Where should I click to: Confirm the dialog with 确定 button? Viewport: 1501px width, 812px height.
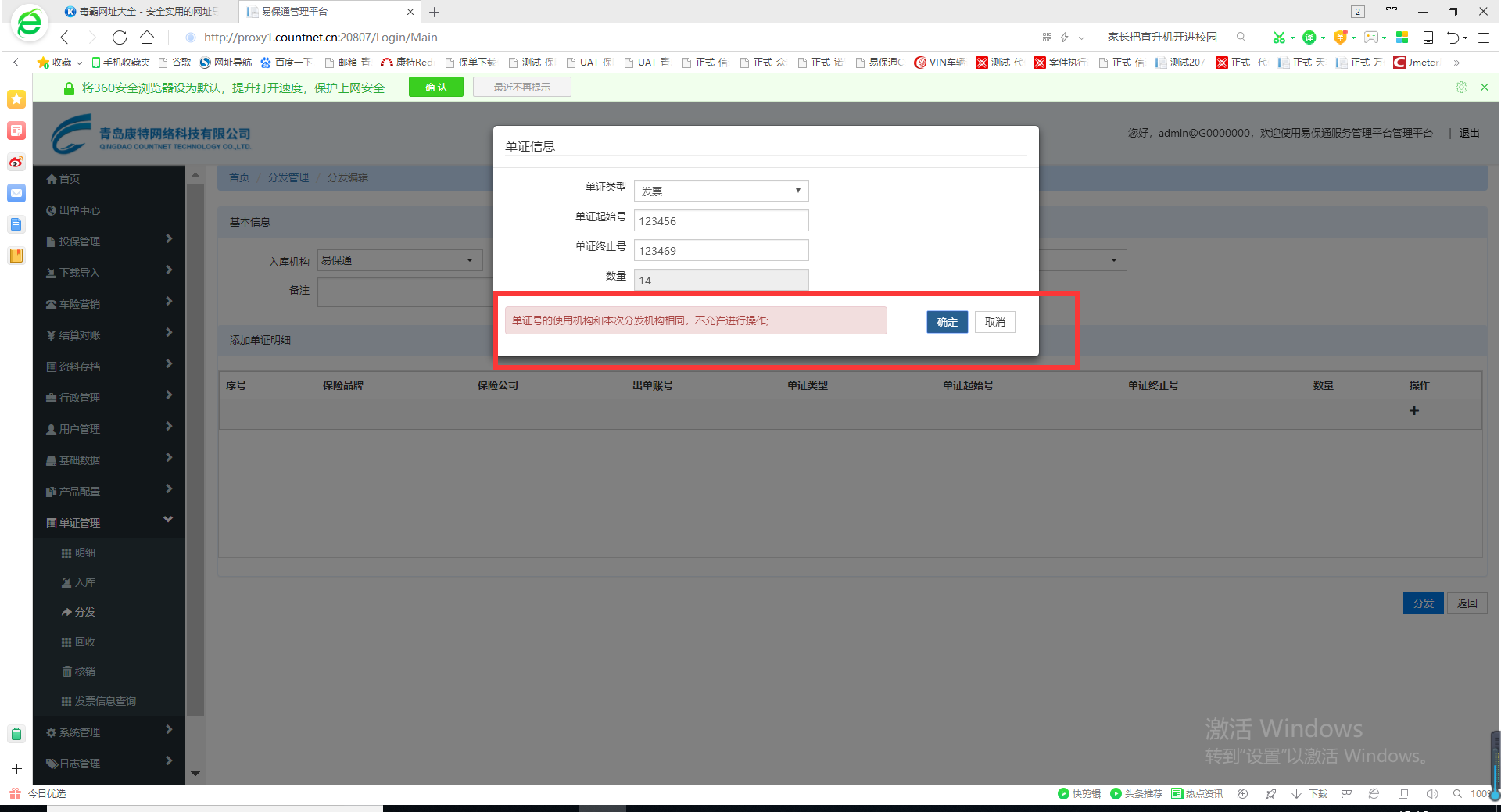(947, 322)
